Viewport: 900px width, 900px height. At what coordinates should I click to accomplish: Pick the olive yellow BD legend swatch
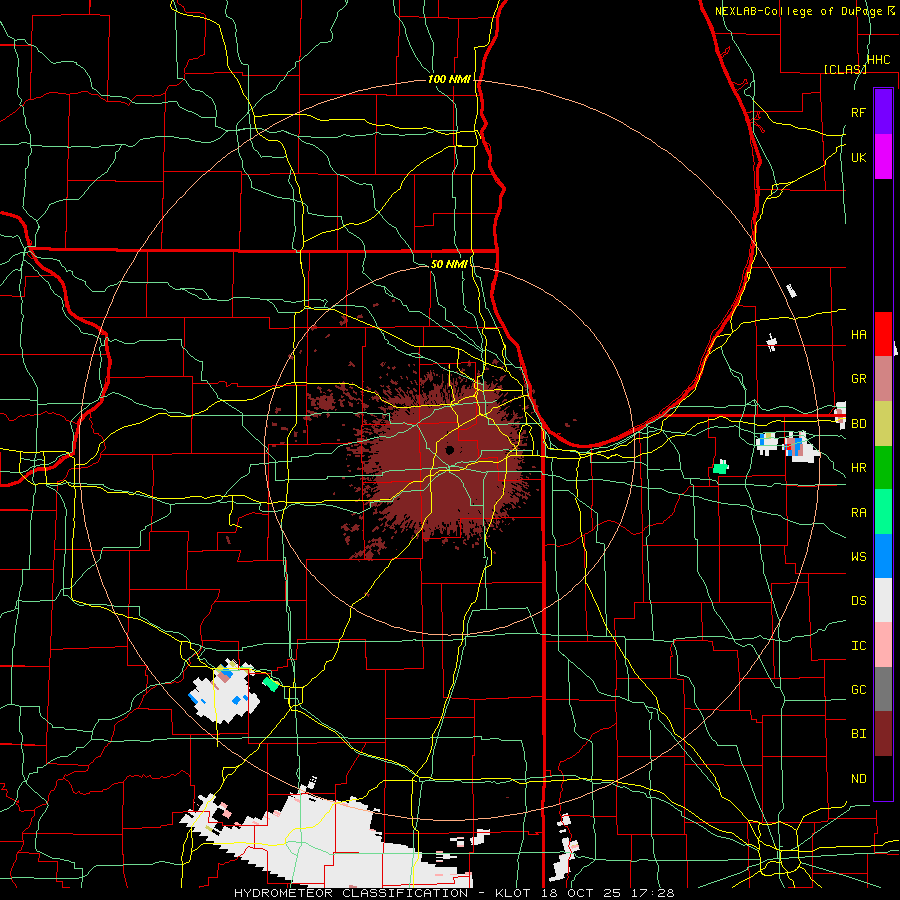pyautogui.click(x=883, y=424)
